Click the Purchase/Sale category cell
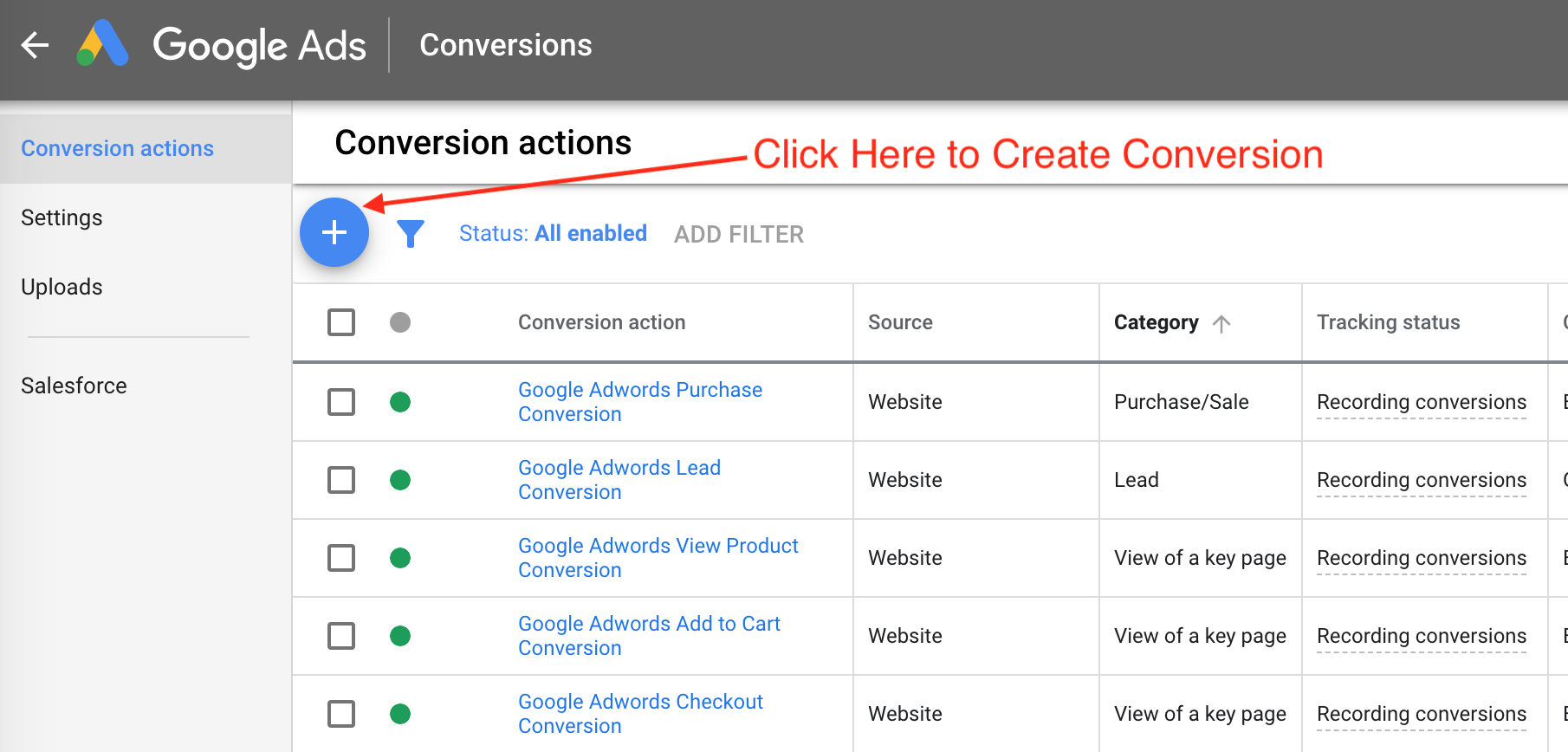 point(1181,402)
